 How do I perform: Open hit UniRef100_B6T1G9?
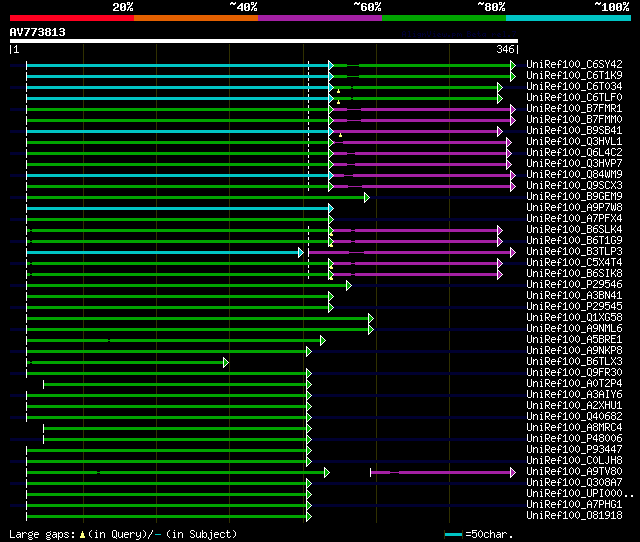click(574, 241)
